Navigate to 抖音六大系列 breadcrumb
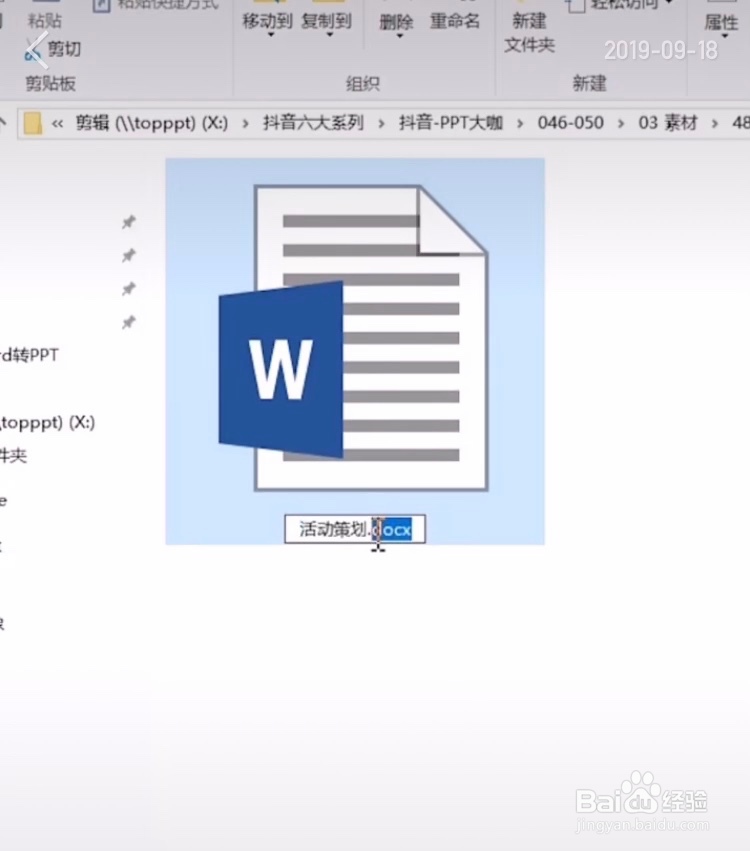 (313, 123)
